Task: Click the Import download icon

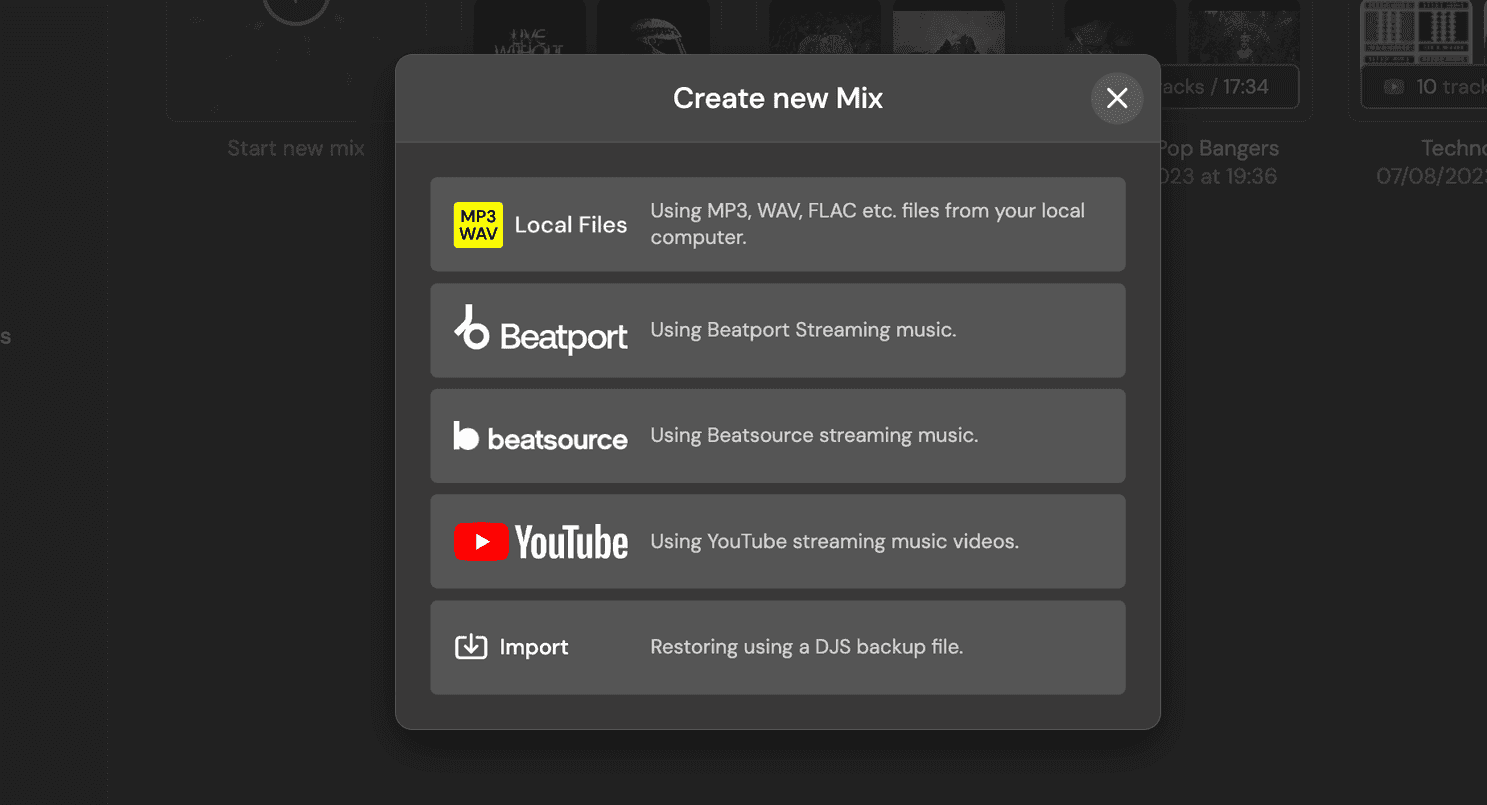Action: click(471, 647)
